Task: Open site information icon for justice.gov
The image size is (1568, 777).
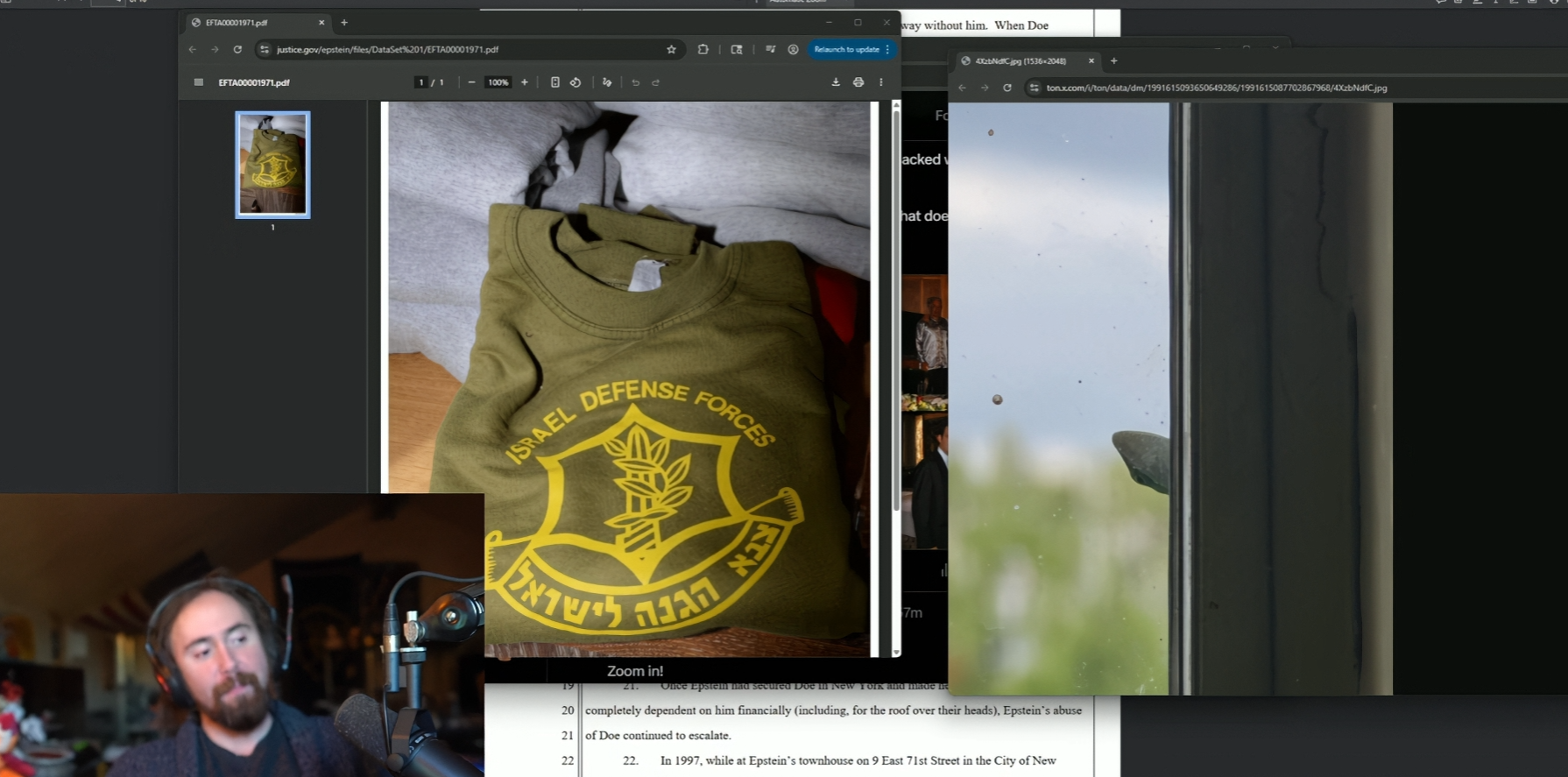Action: click(265, 50)
